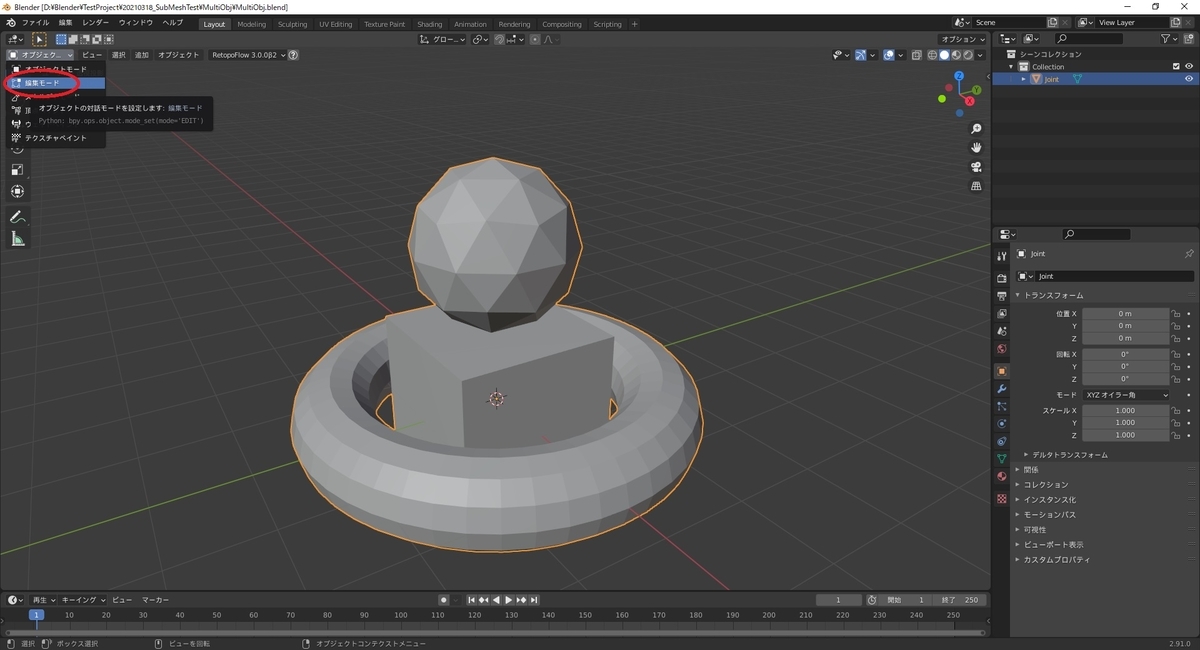Open the outliner filter dropdown
Viewport: 1200px width, 650px height.
[1170, 39]
